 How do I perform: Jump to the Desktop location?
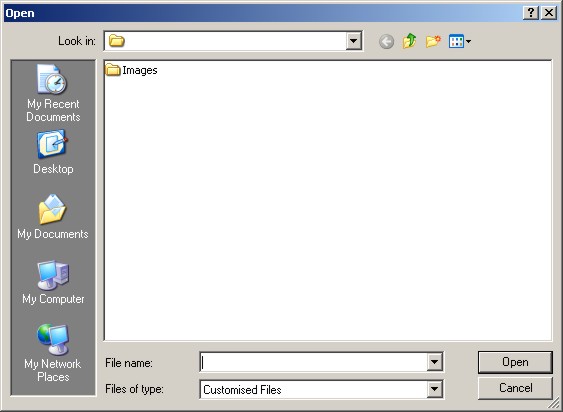(x=53, y=152)
